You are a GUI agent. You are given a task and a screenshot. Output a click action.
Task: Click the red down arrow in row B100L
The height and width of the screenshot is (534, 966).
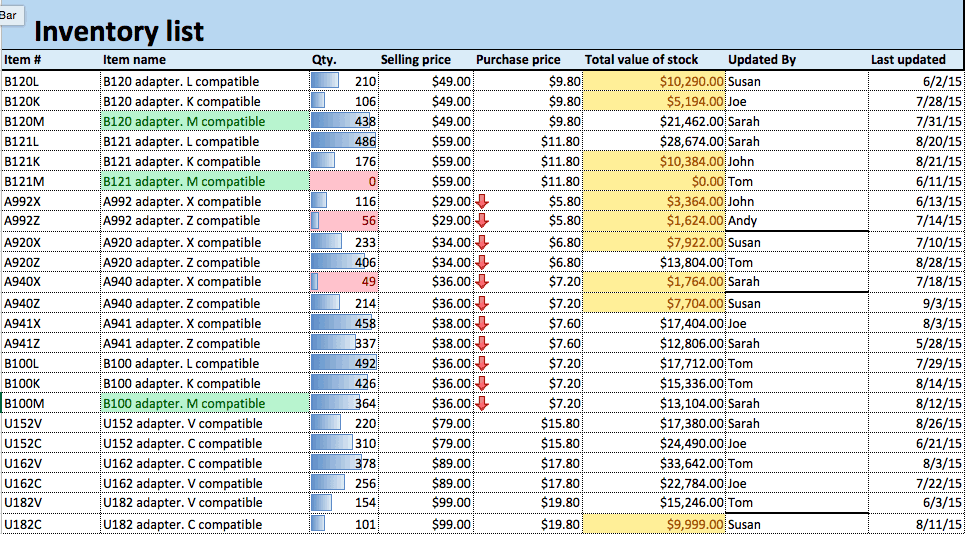[x=483, y=364]
